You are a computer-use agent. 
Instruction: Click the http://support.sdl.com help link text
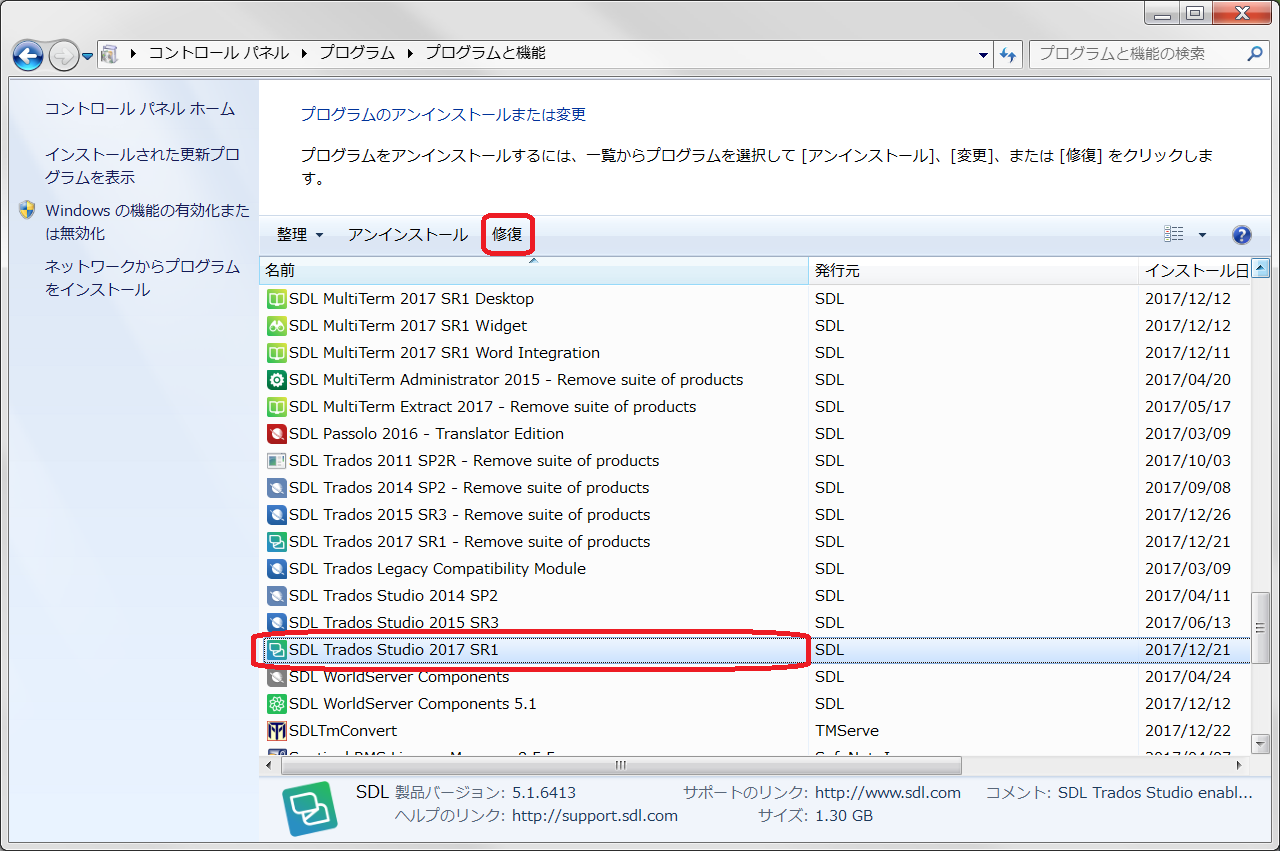click(x=595, y=816)
